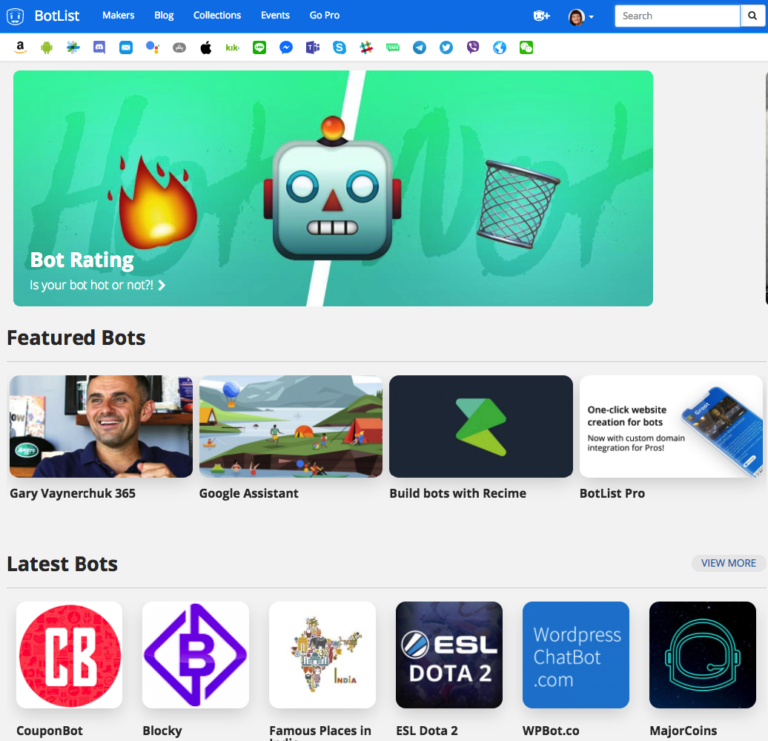Click the BotList robot logo
Screen dimensions: 768x741
click(x=15, y=16)
